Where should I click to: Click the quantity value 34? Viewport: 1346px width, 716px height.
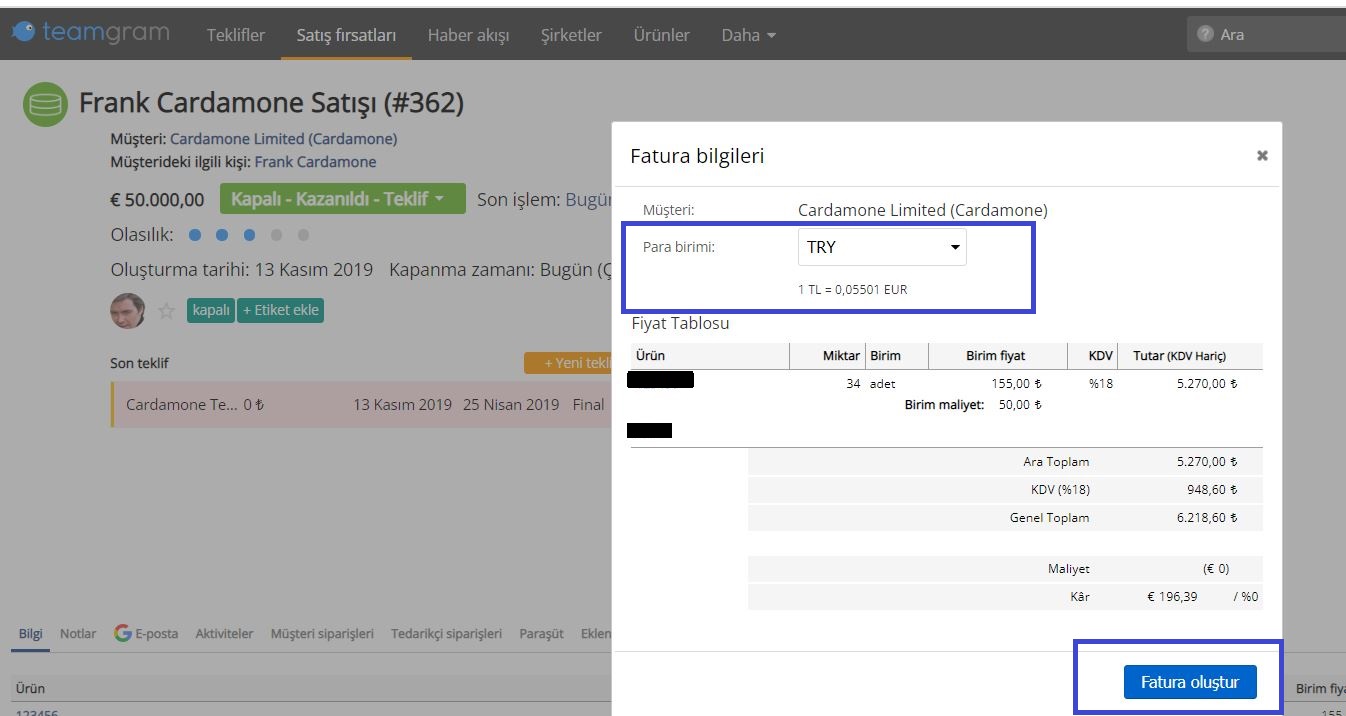(x=853, y=383)
